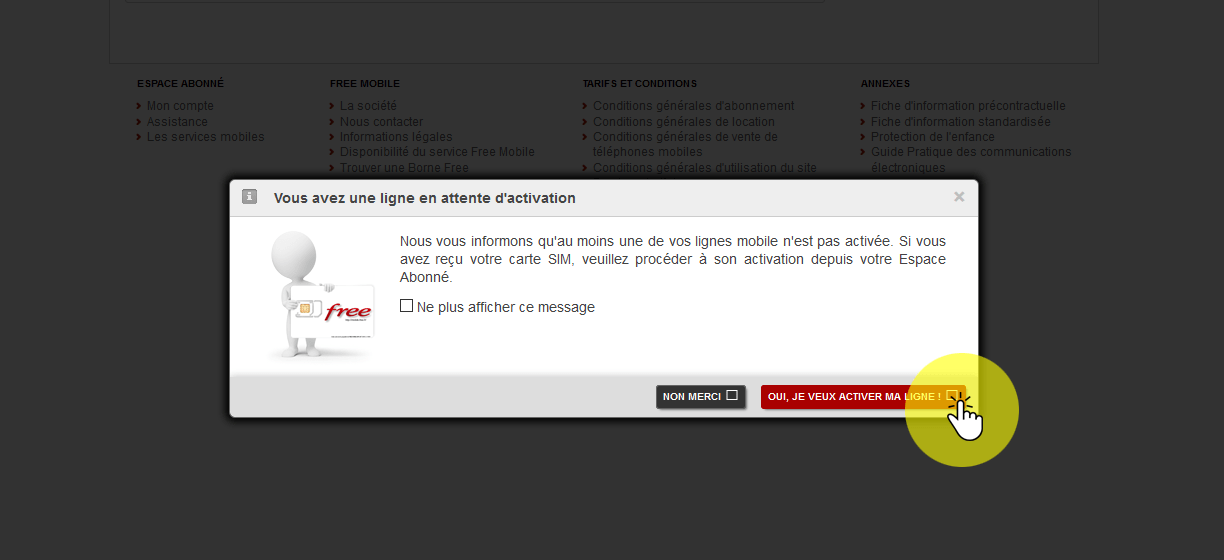Open 'Les services mobiles' link
Image resolution: width=1224 pixels, height=560 pixels.
[x=205, y=137]
